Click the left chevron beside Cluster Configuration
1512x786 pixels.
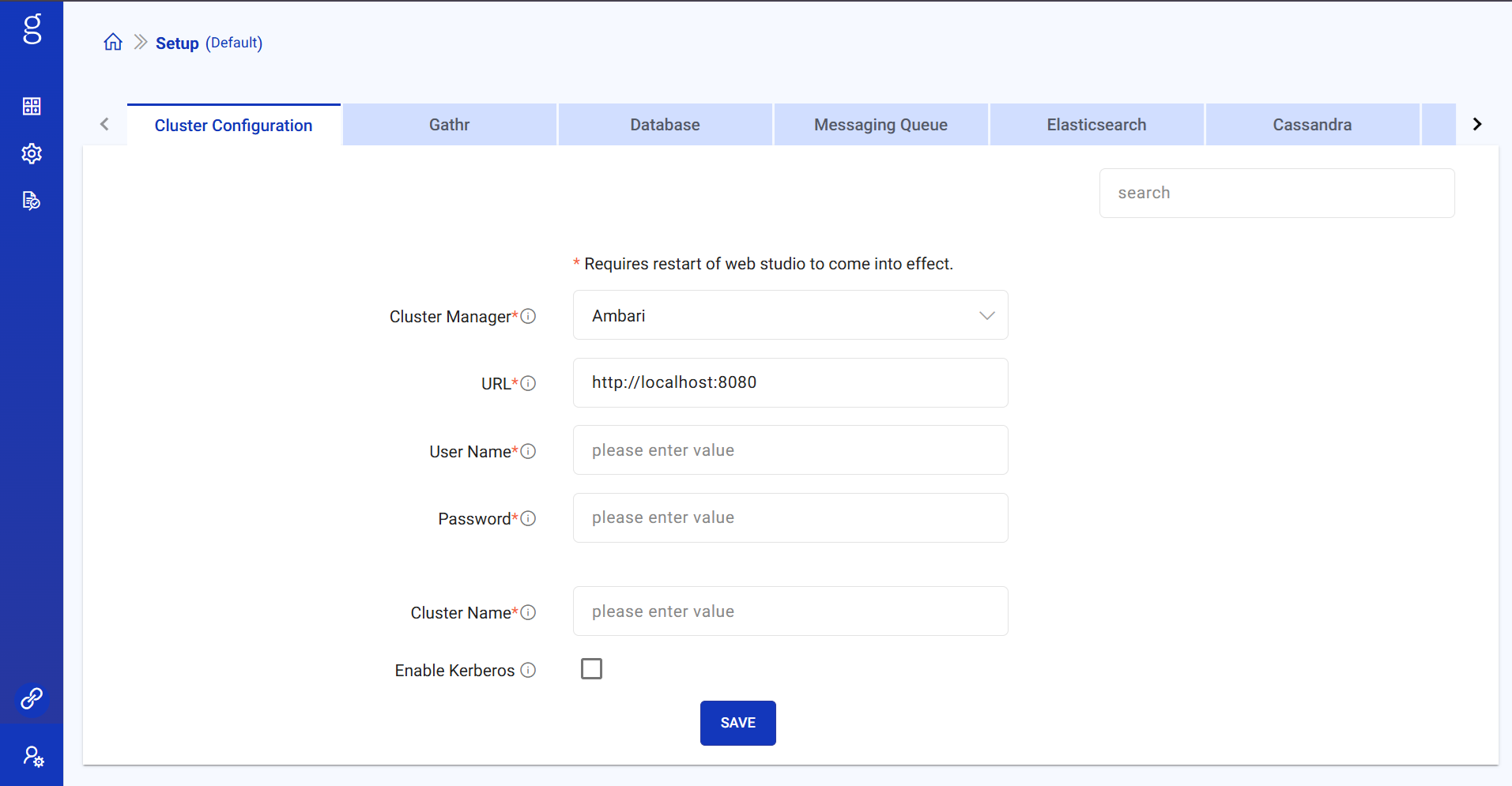tap(104, 123)
